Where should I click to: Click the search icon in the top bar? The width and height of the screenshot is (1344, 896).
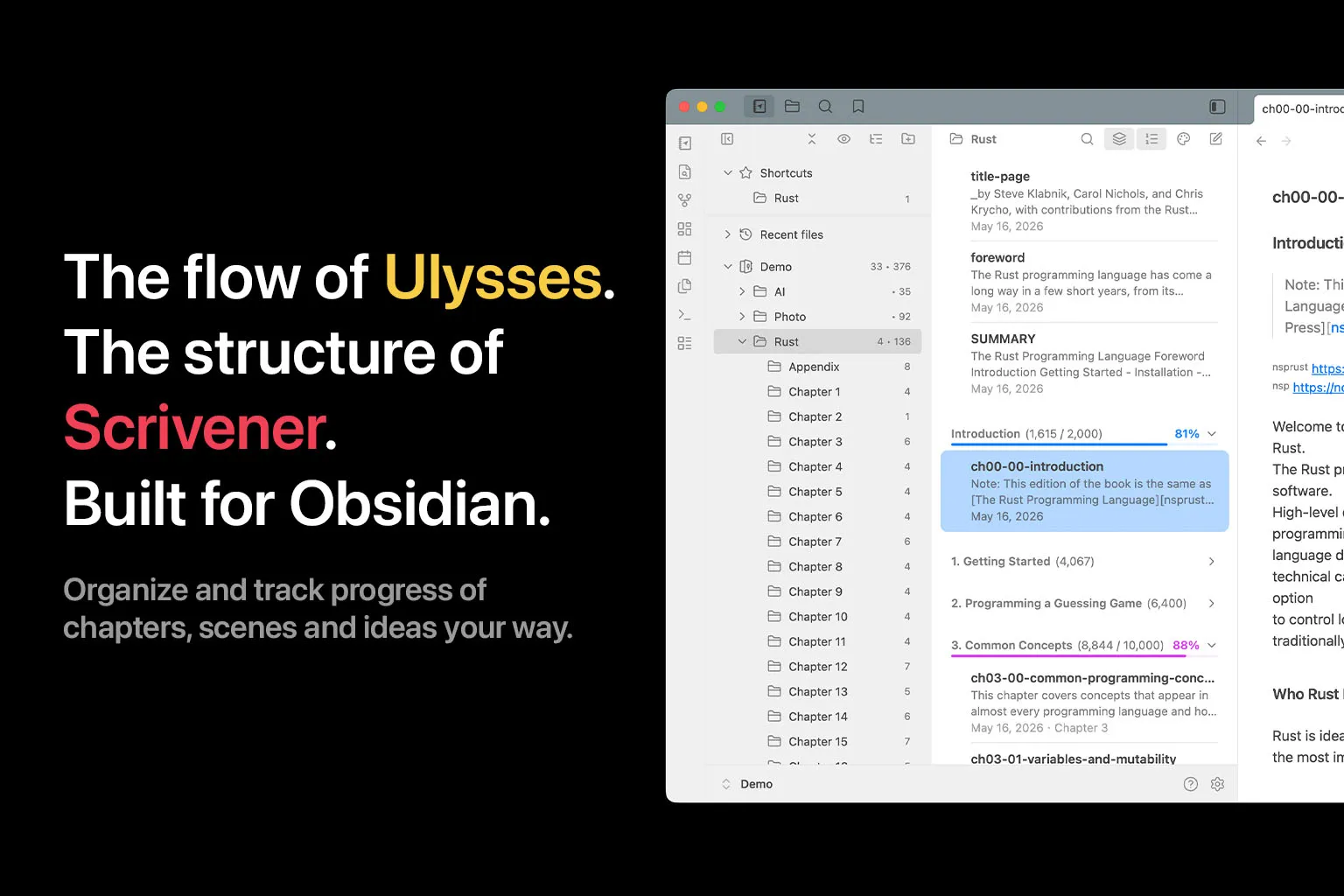pyautogui.click(x=825, y=107)
